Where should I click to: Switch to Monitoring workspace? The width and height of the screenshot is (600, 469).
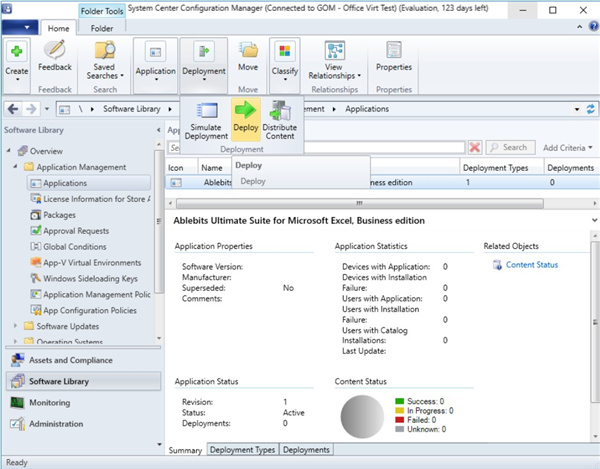click(83, 402)
